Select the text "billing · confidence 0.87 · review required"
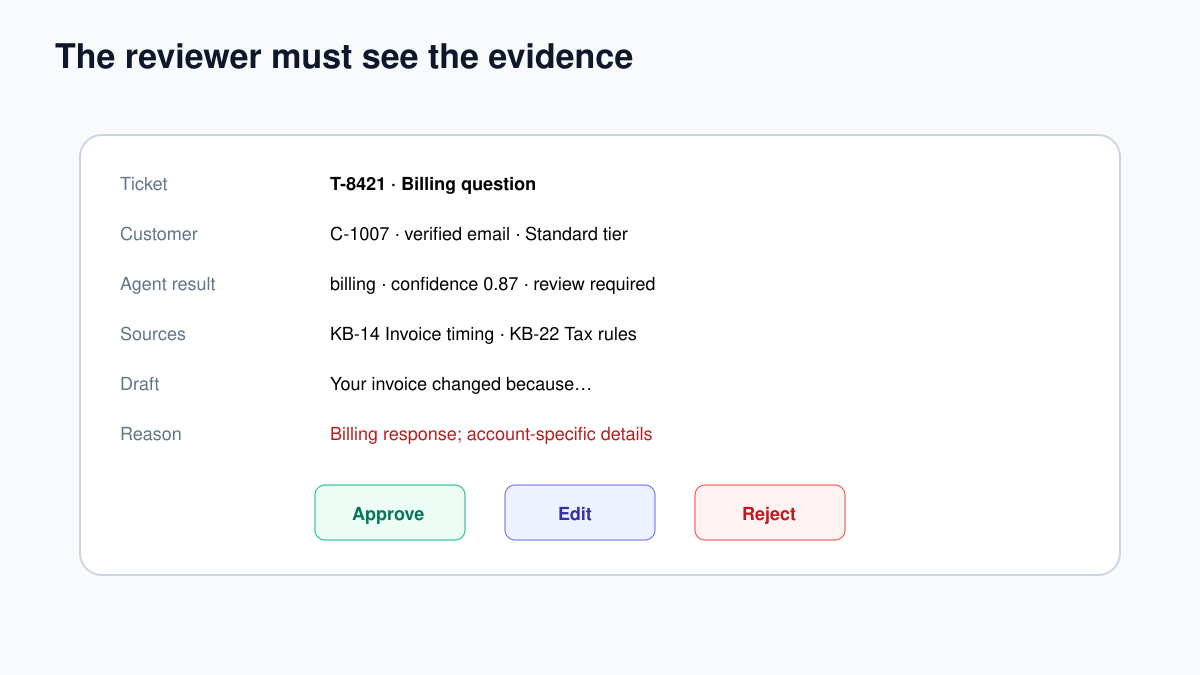The height and width of the screenshot is (675, 1200). pyautogui.click(x=493, y=284)
